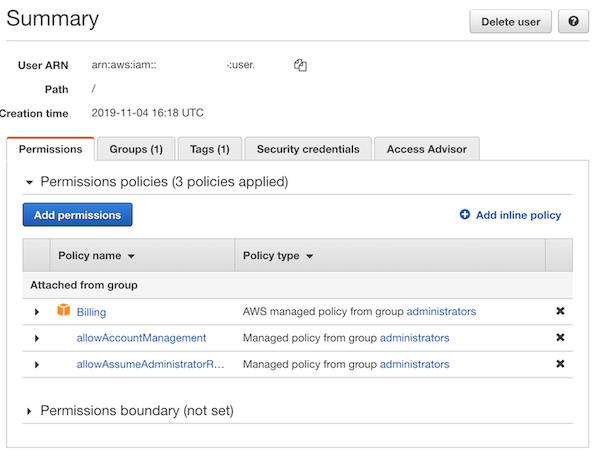Copy the User ARN with clipboard icon
Viewport: 600px width, 461px height.
[300, 65]
